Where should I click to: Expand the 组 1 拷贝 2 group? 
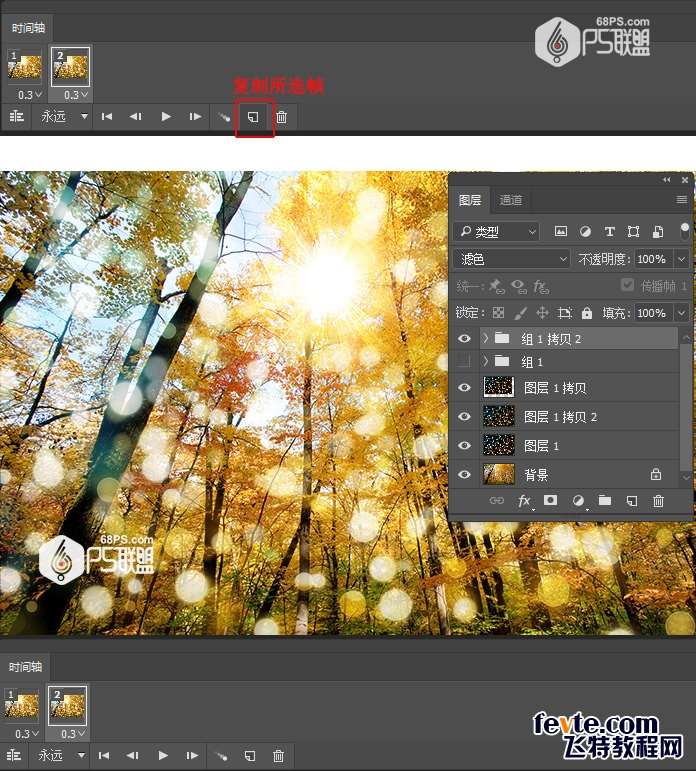coord(486,339)
